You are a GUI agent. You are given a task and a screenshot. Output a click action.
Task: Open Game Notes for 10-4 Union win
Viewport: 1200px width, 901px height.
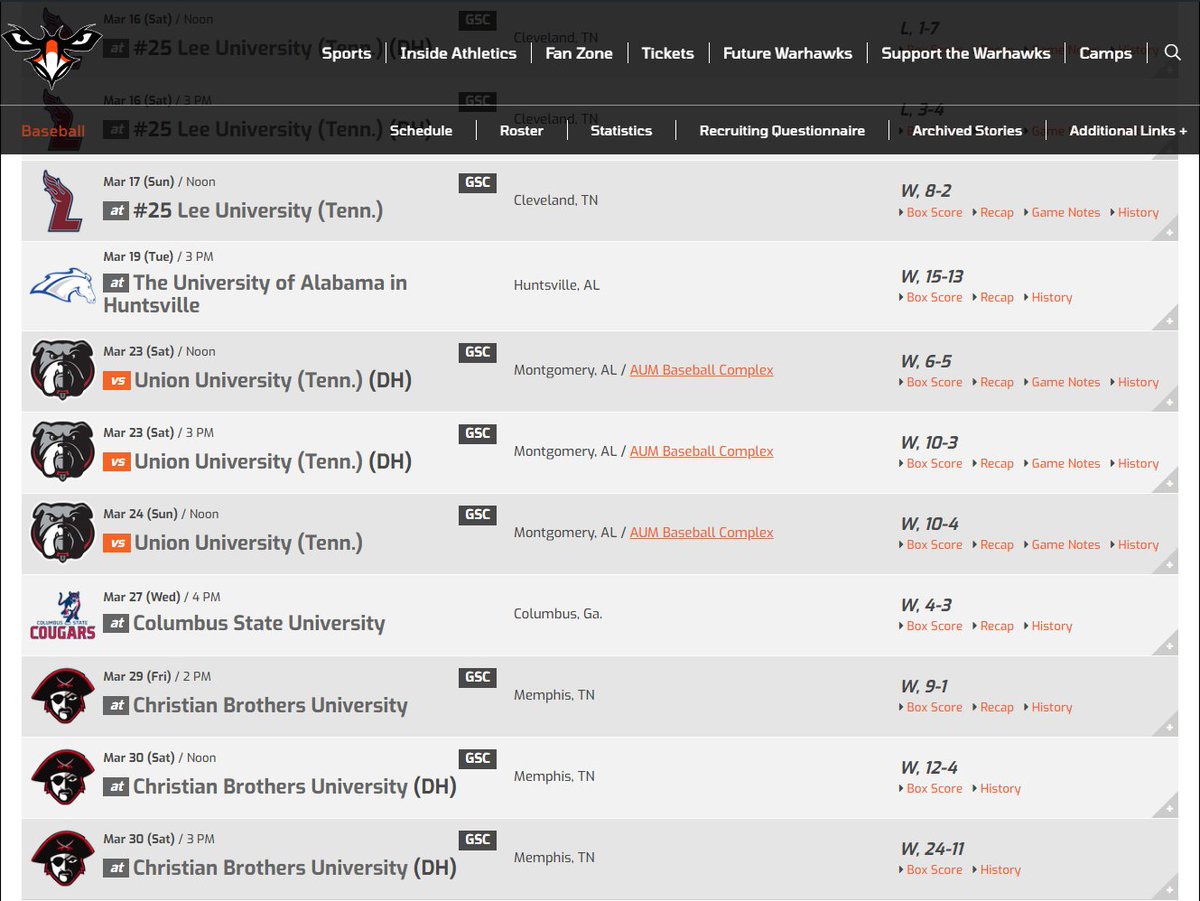click(x=1066, y=544)
